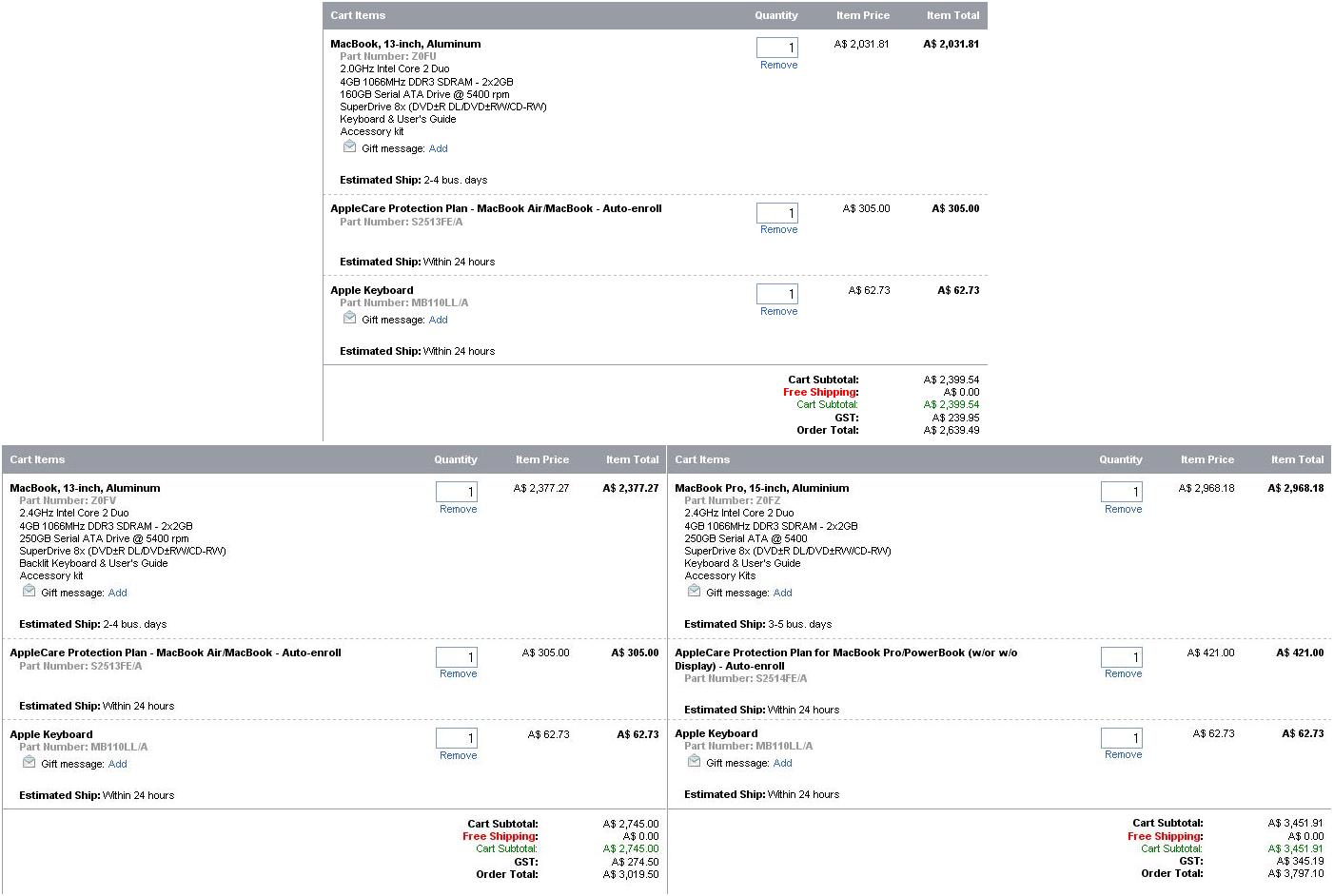Click quantity field for keyboard in bottom-left cart
The image size is (1334, 896).
click(457, 738)
